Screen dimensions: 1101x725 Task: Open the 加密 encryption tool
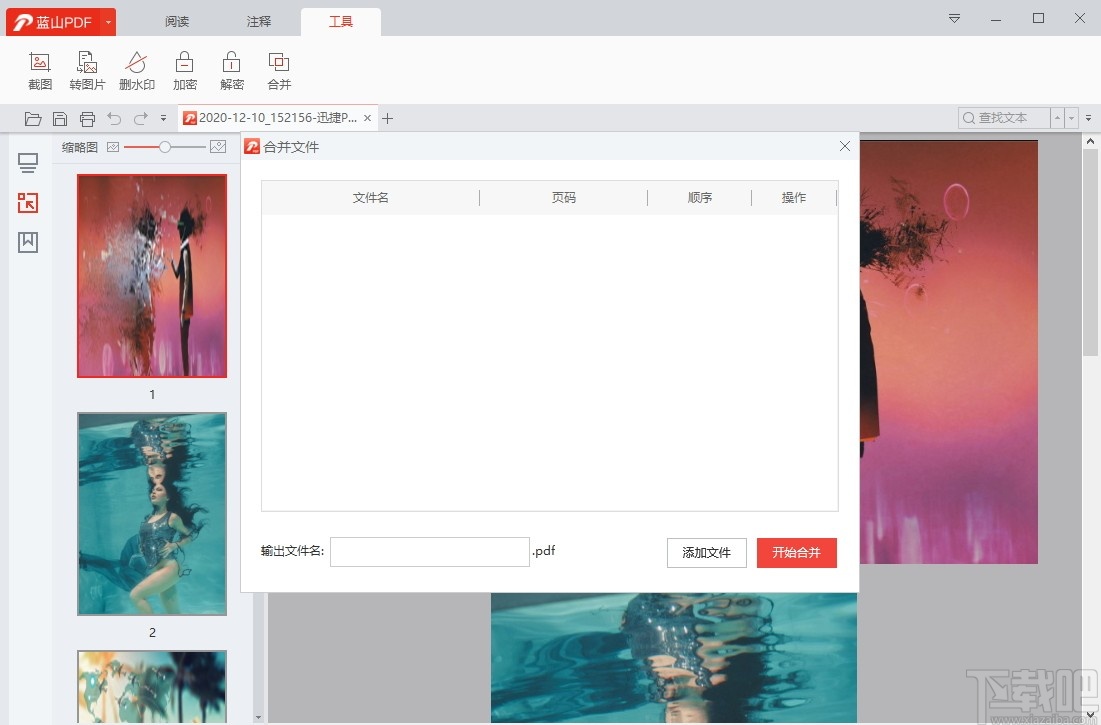pos(184,68)
